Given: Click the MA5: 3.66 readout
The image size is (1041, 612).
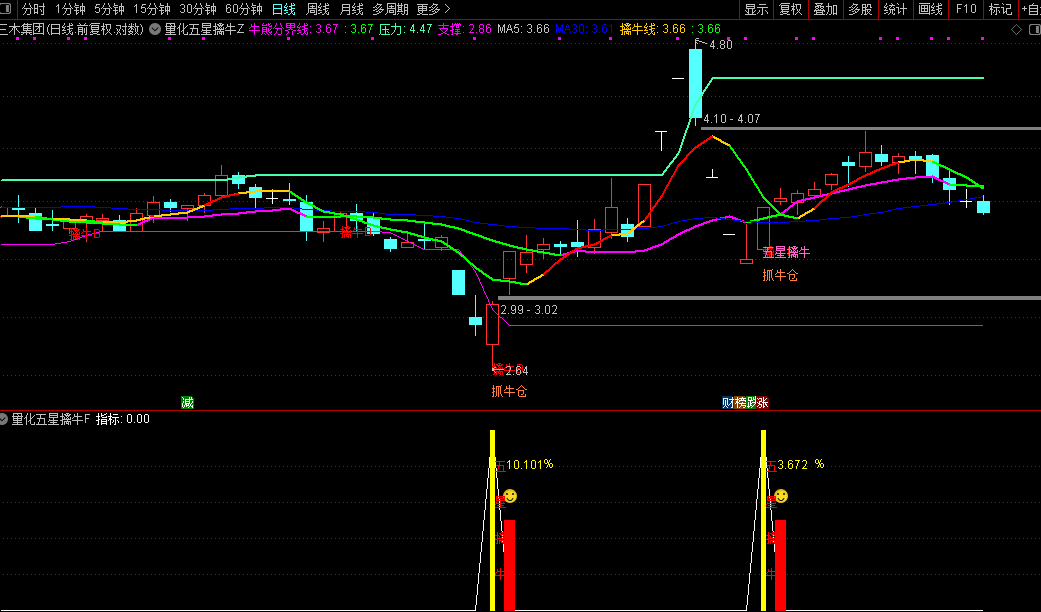Looking at the screenshot, I should pyautogui.click(x=523, y=29).
